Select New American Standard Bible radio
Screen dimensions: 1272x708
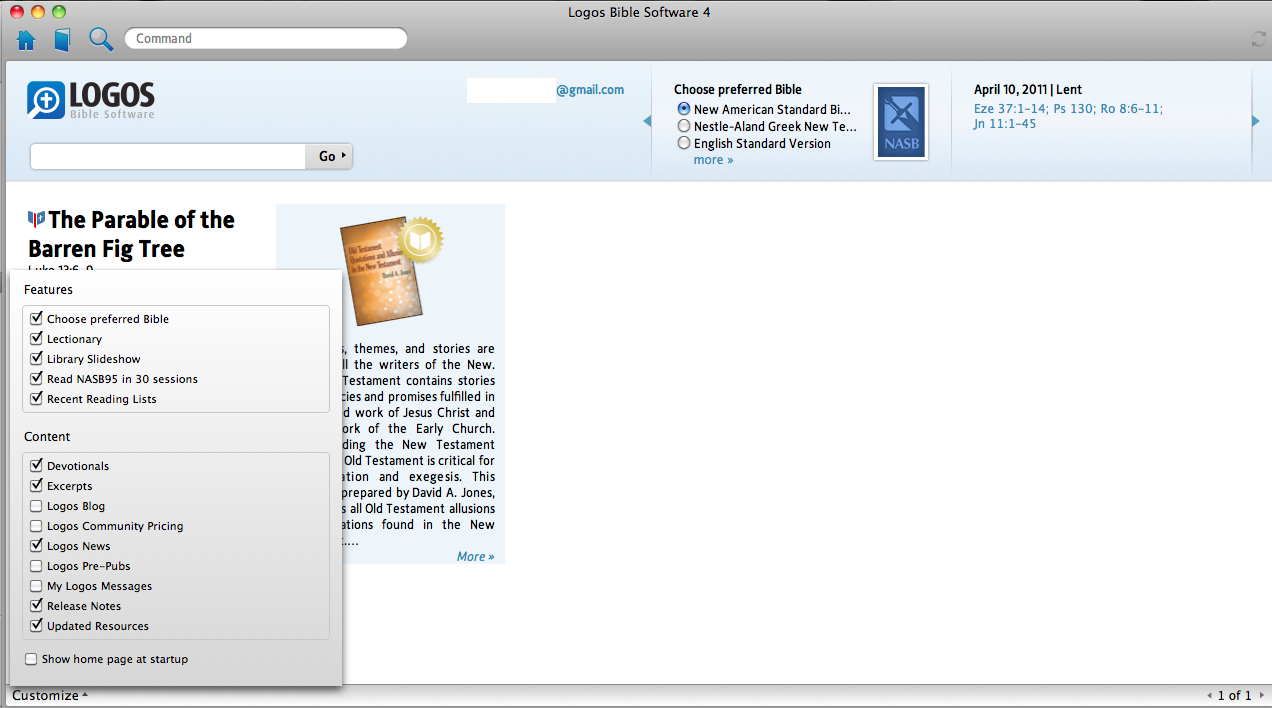click(x=684, y=109)
